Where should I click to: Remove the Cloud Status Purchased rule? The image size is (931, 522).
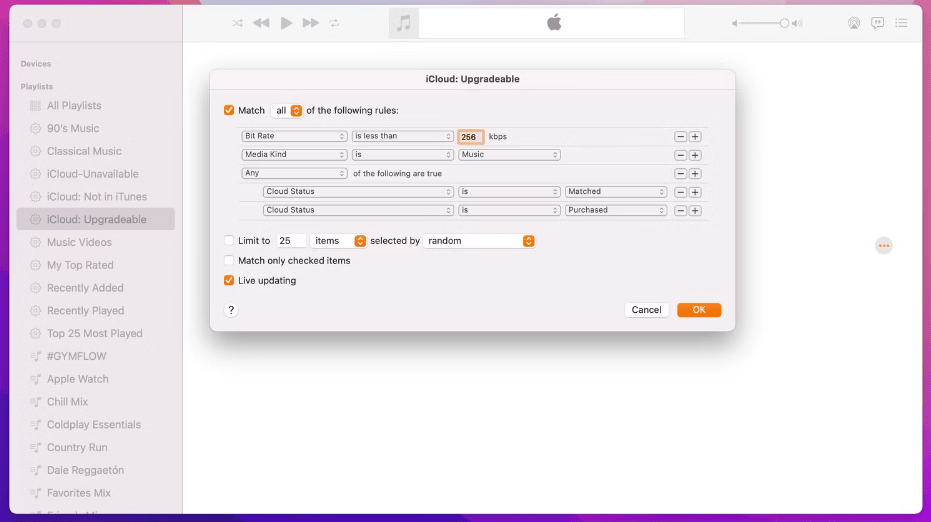680,210
